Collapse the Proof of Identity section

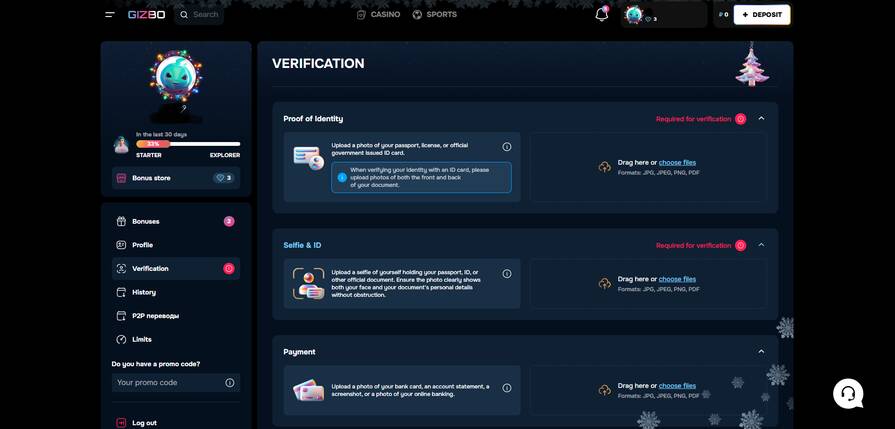(x=761, y=118)
